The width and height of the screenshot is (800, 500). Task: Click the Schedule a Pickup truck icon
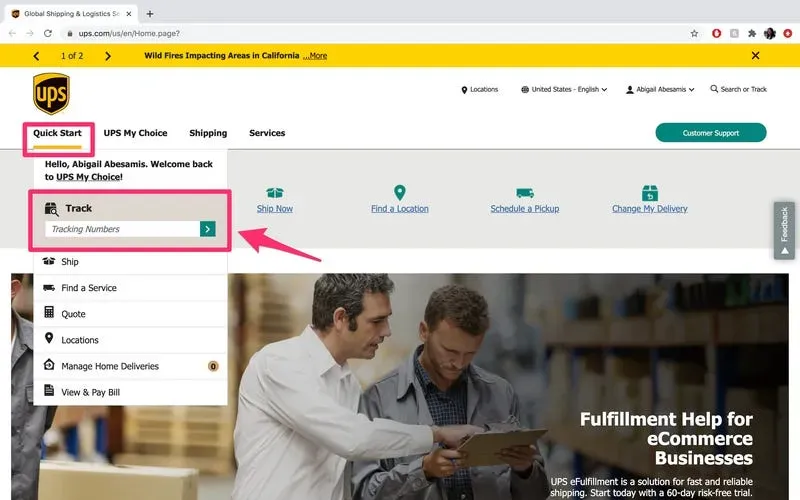[x=524, y=193]
